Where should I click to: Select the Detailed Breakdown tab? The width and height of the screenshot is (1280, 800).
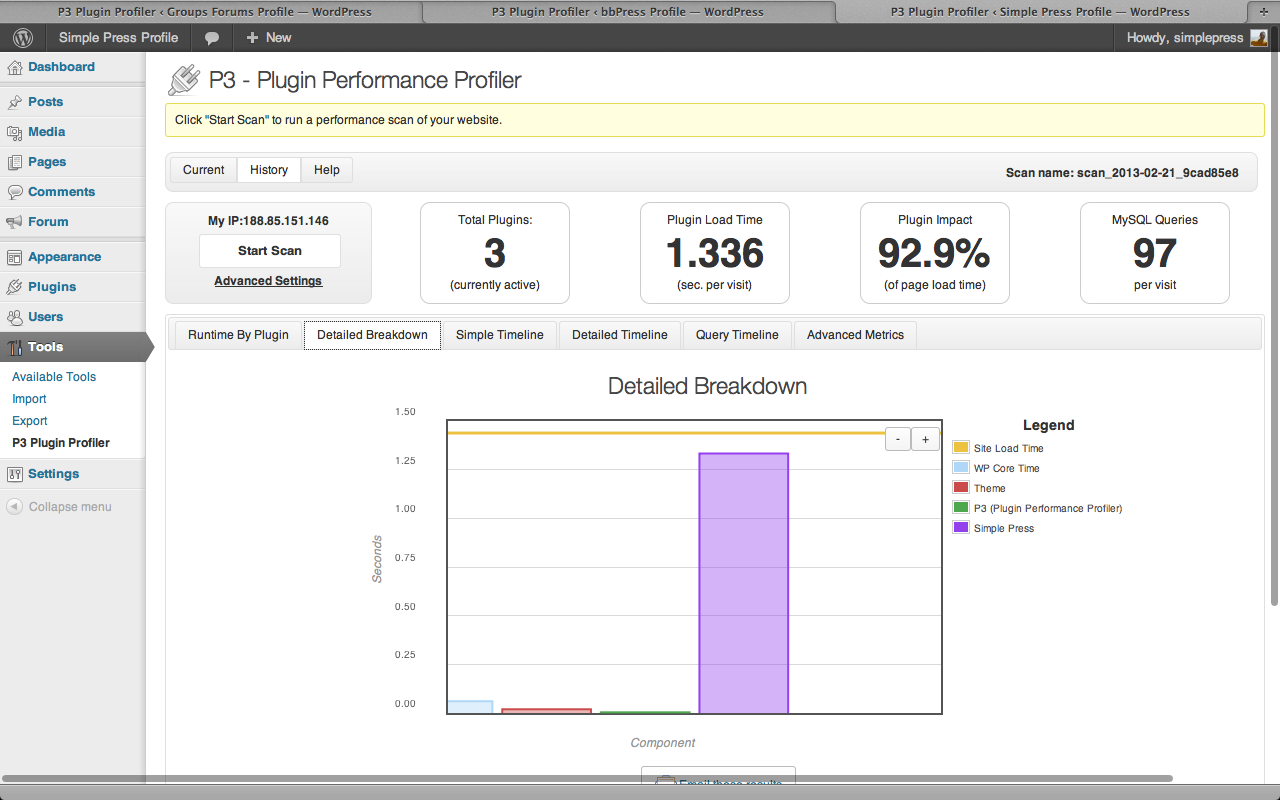(372, 335)
